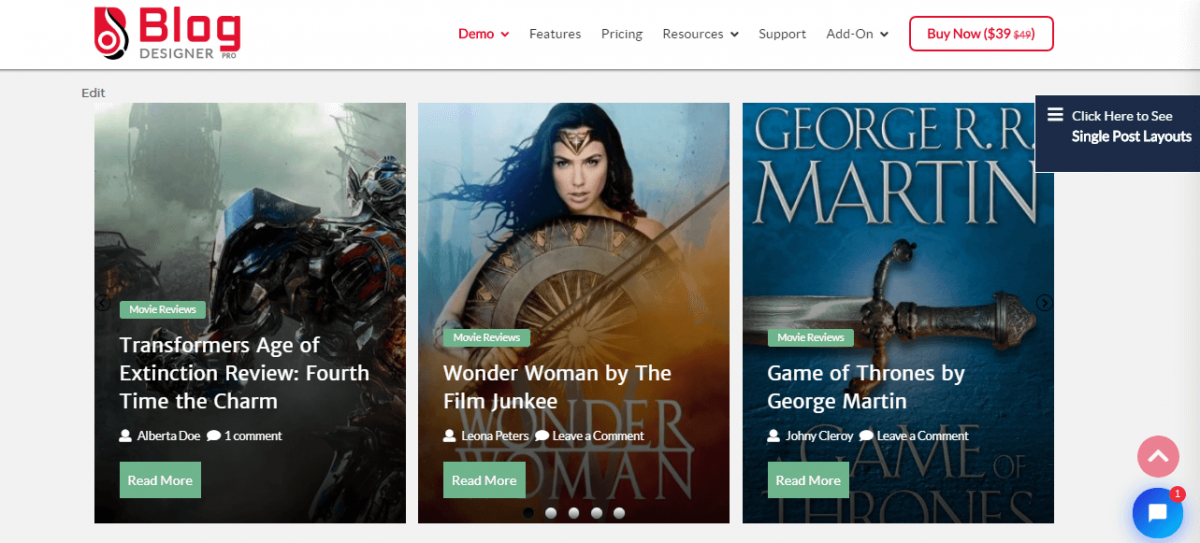Click the Blog Designer Pro logo

tap(166, 34)
